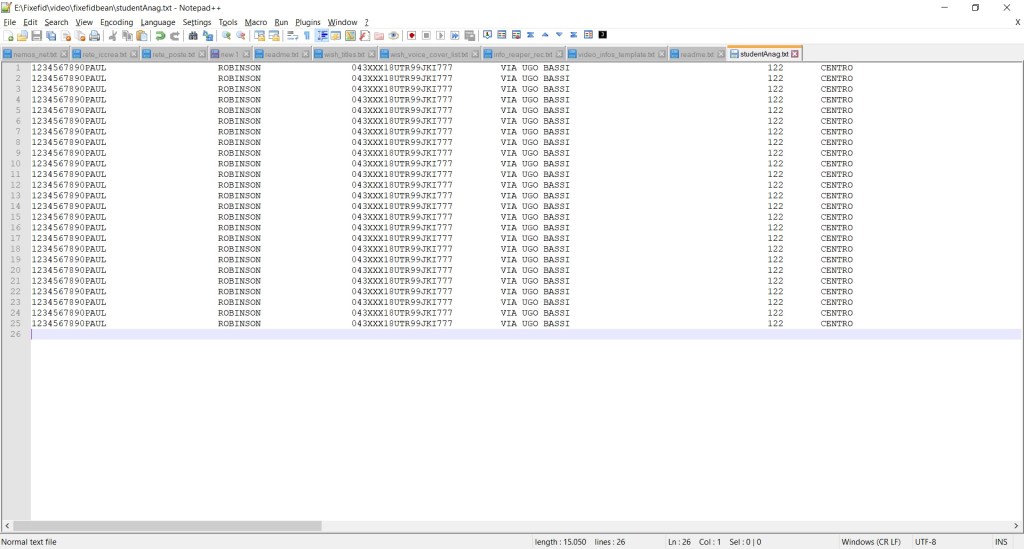Click the Cut scissors icon
The height and width of the screenshot is (549, 1024).
[113, 36]
